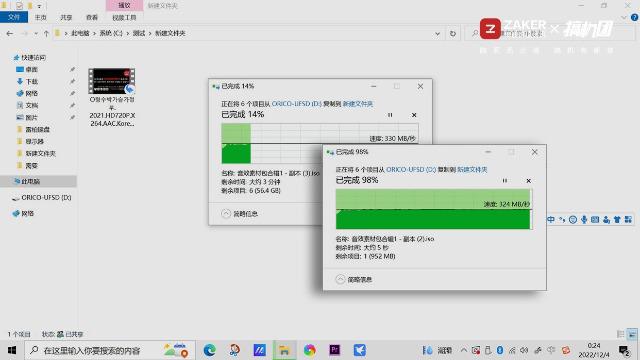The width and height of the screenshot is (640, 360).
Task: Click the green progress graph at 98%
Action: coord(433,209)
